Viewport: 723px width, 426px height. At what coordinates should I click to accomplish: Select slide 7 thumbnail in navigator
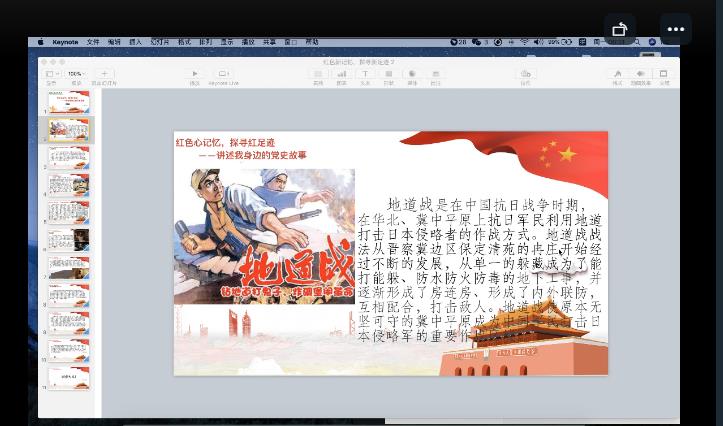click(69, 268)
